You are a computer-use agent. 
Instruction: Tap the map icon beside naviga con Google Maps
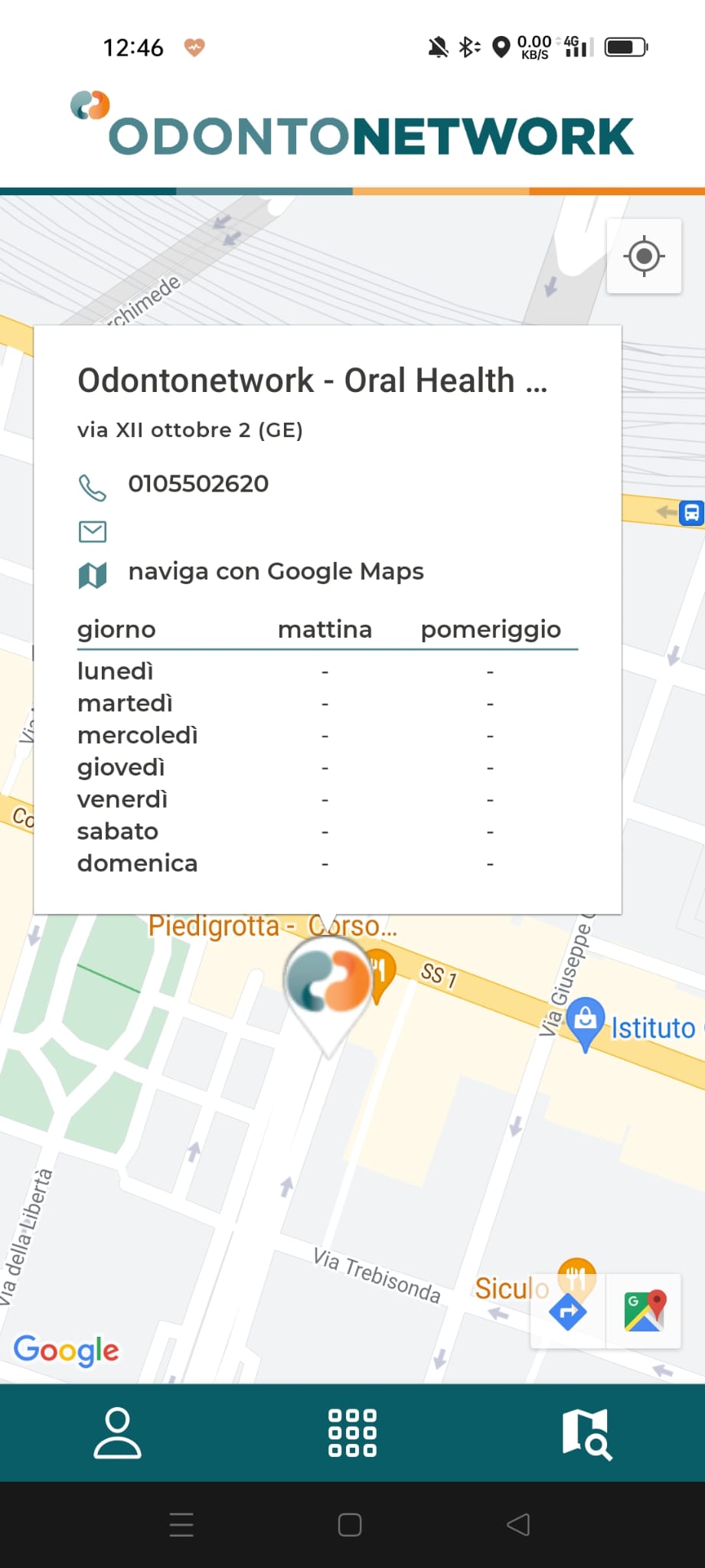(93, 575)
